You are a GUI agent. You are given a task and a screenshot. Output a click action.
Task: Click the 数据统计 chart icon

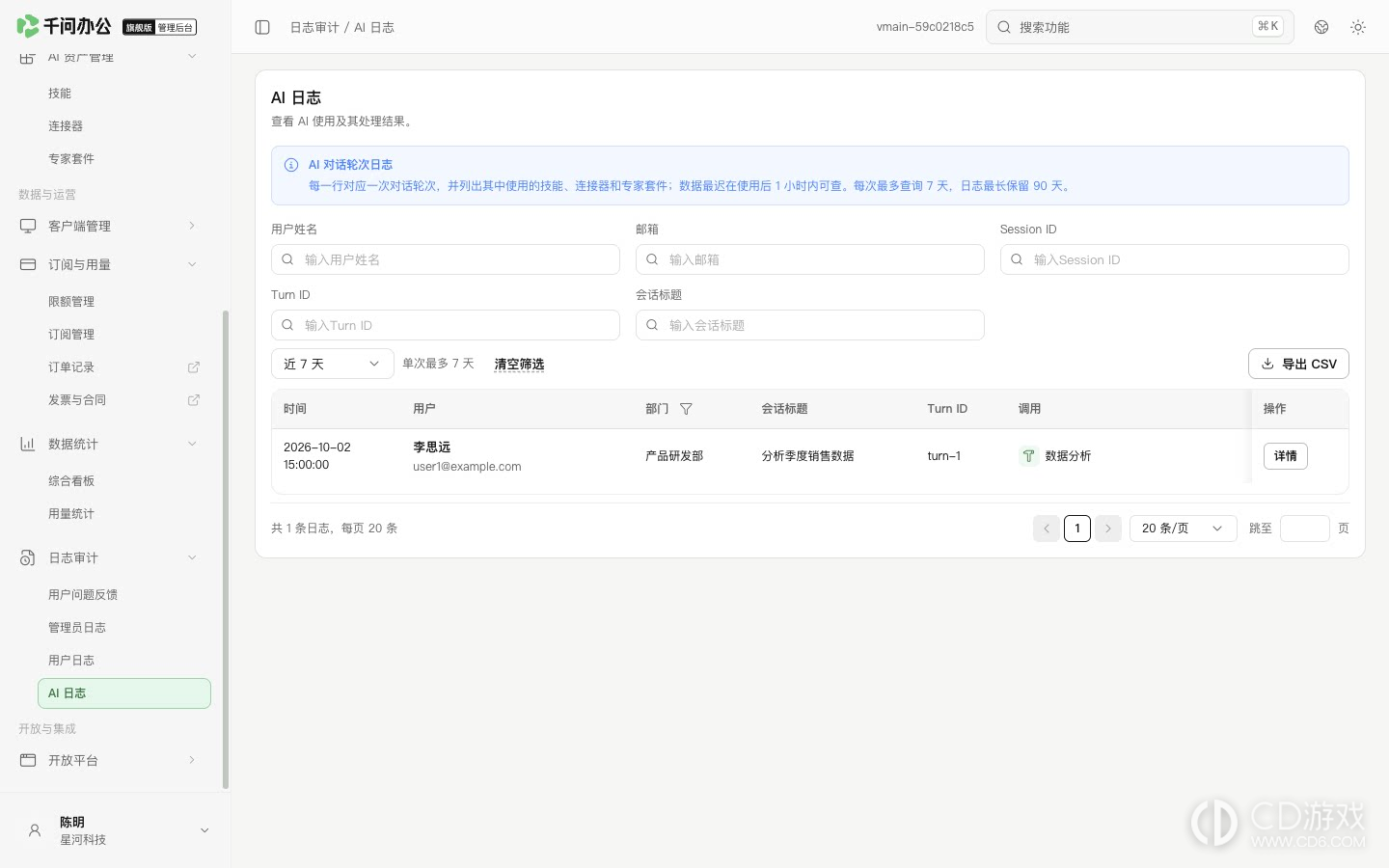click(28, 445)
